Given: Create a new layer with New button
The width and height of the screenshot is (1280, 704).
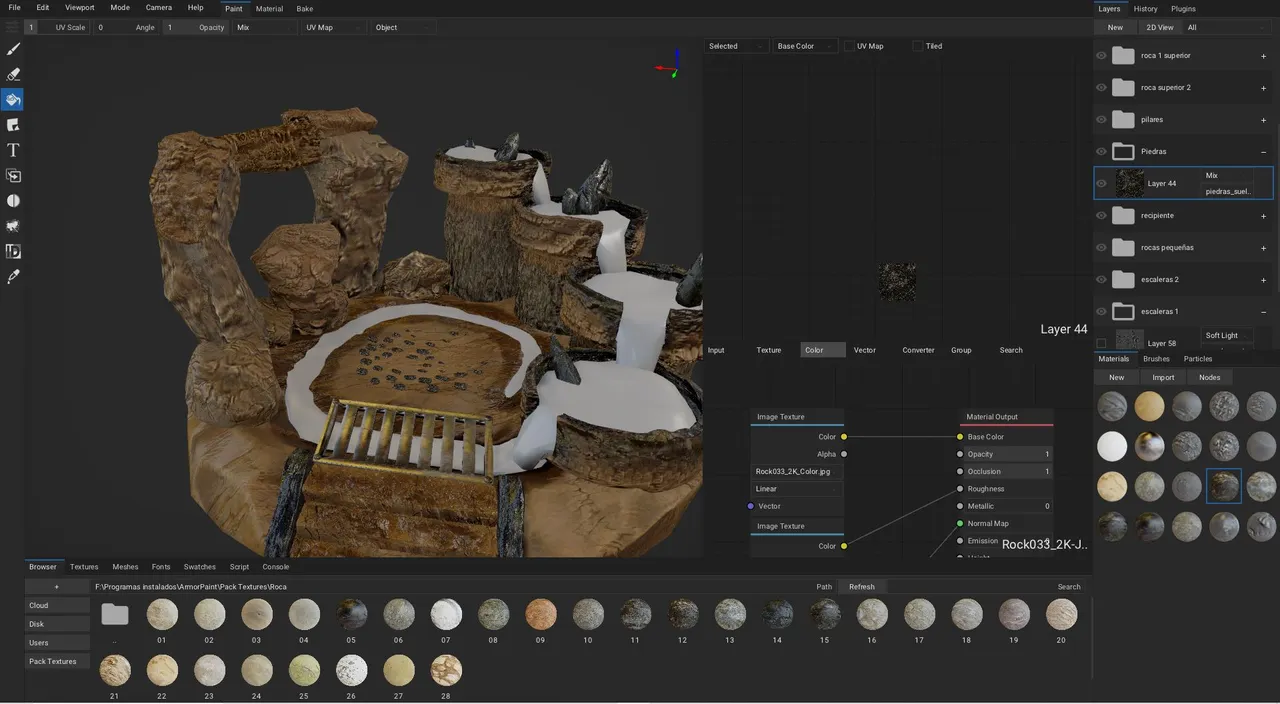Looking at the screenshot, I should (1115, 28).
